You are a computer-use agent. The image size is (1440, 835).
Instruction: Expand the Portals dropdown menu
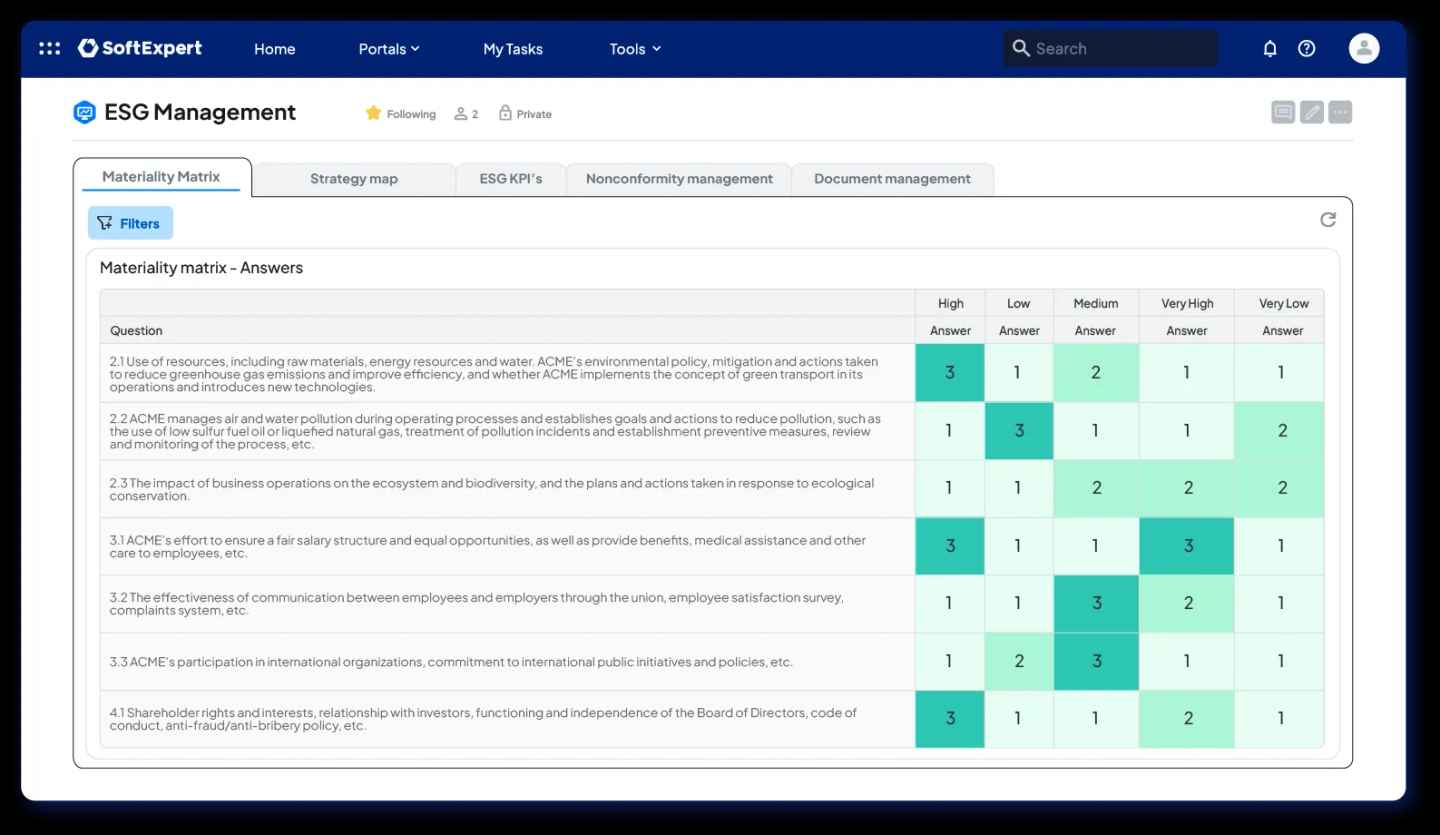[389, 49]
